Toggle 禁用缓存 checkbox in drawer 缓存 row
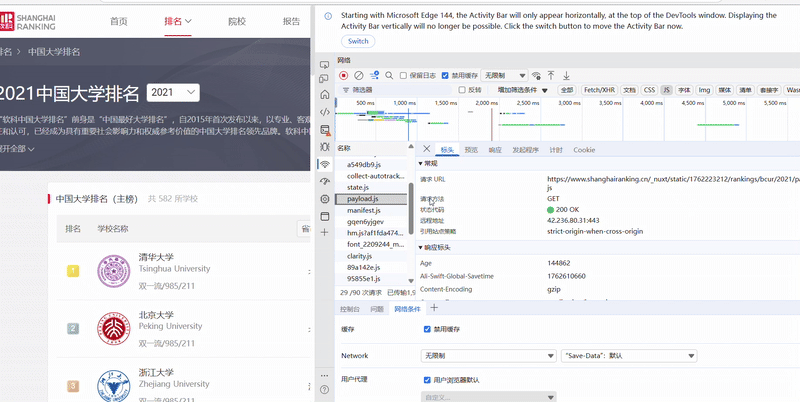Screen dimensions: 800x402 pos(427,329)
